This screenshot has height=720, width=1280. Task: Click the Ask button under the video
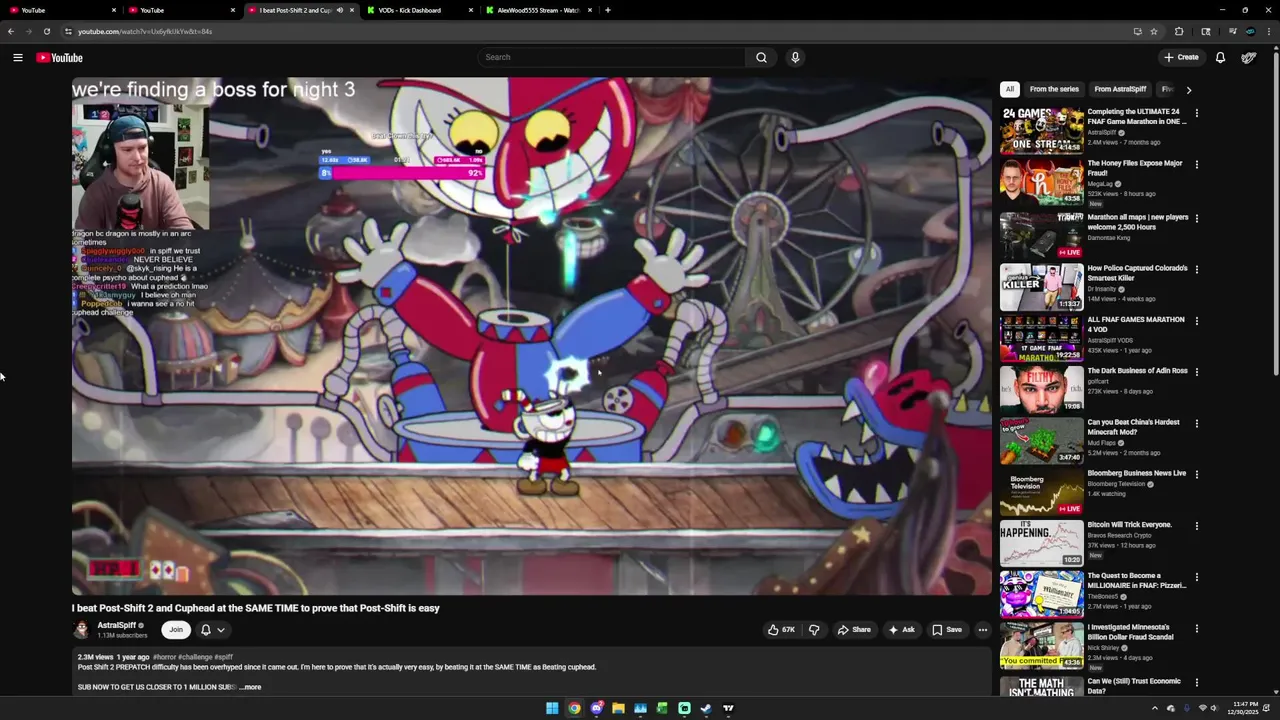(901, 630)
